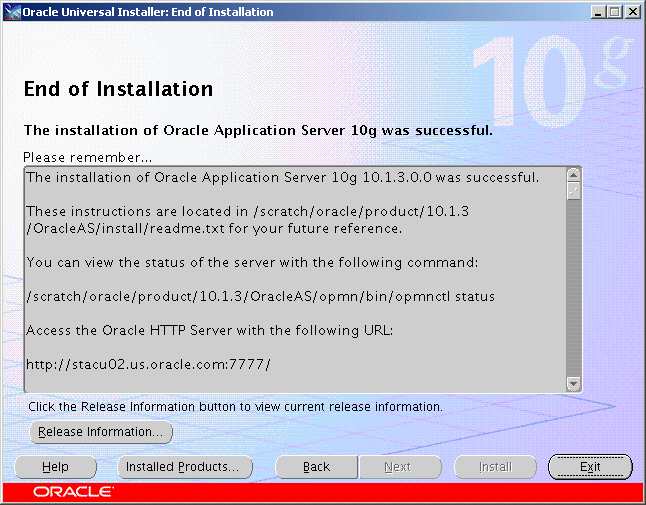The image size is (646, 505).
Task: Close the Oracle Universal Installer window
Action: pyautogui.click(x=632, y=12)
